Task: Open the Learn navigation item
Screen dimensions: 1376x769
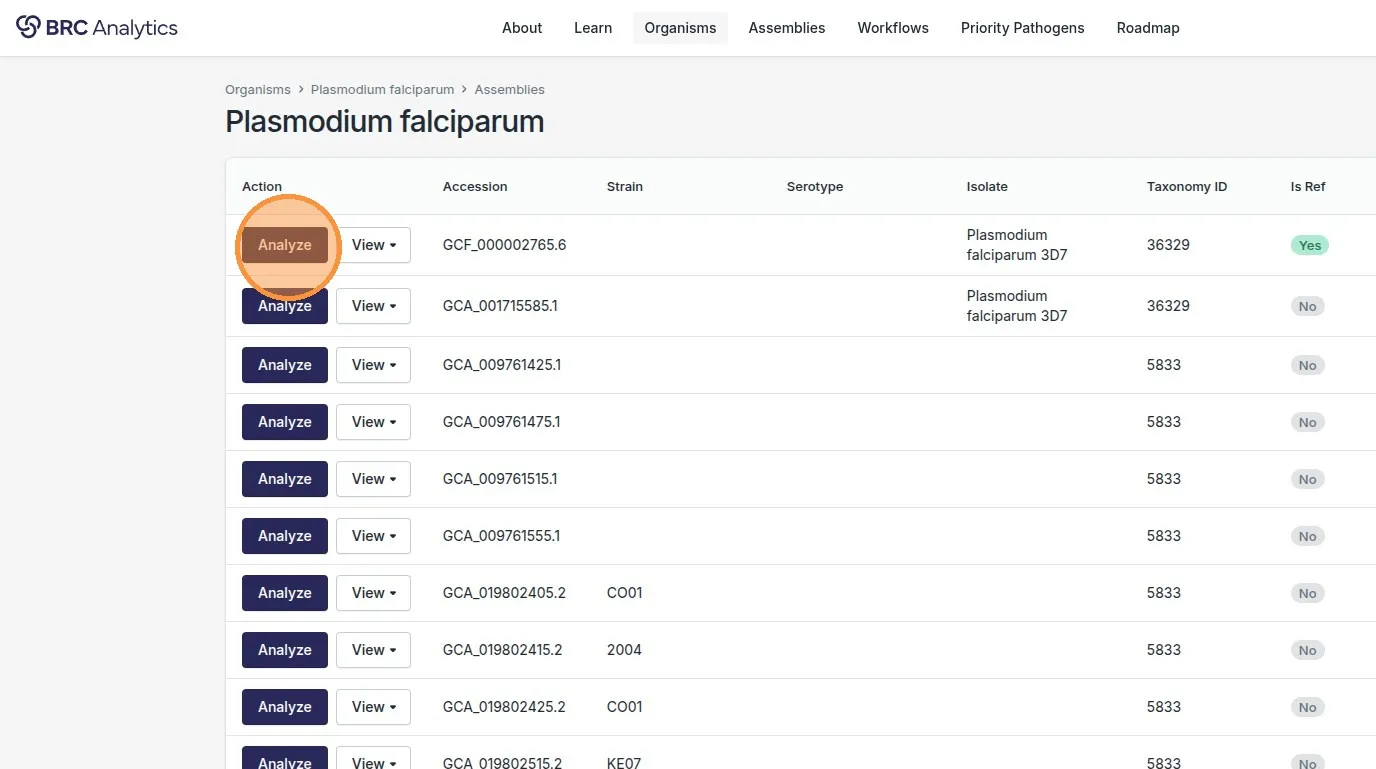Action: click(593, 28)
